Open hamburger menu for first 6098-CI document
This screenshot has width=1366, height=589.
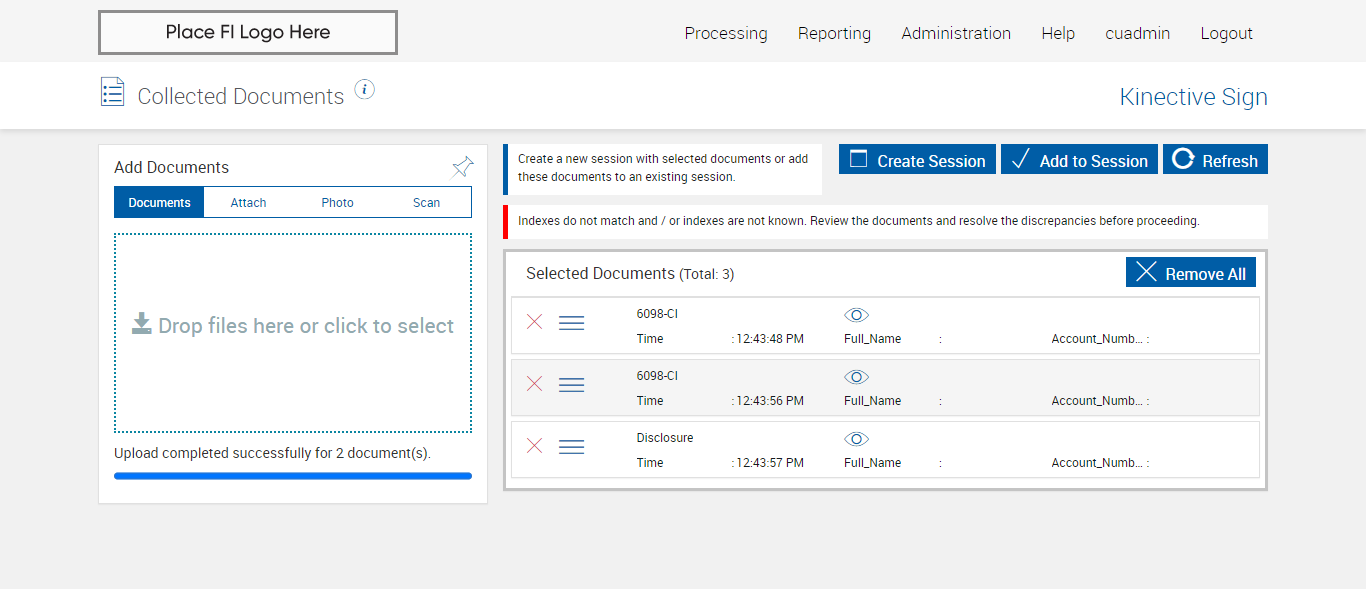[571, 323]
